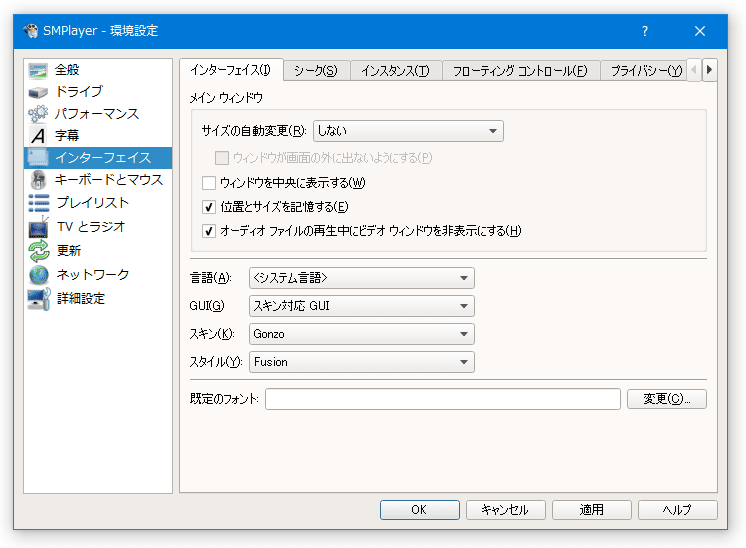Image resolution: width=746 pixels, height=548 pixels.
Task: Click the 既定のフォント text field
Action: [443, 399]
